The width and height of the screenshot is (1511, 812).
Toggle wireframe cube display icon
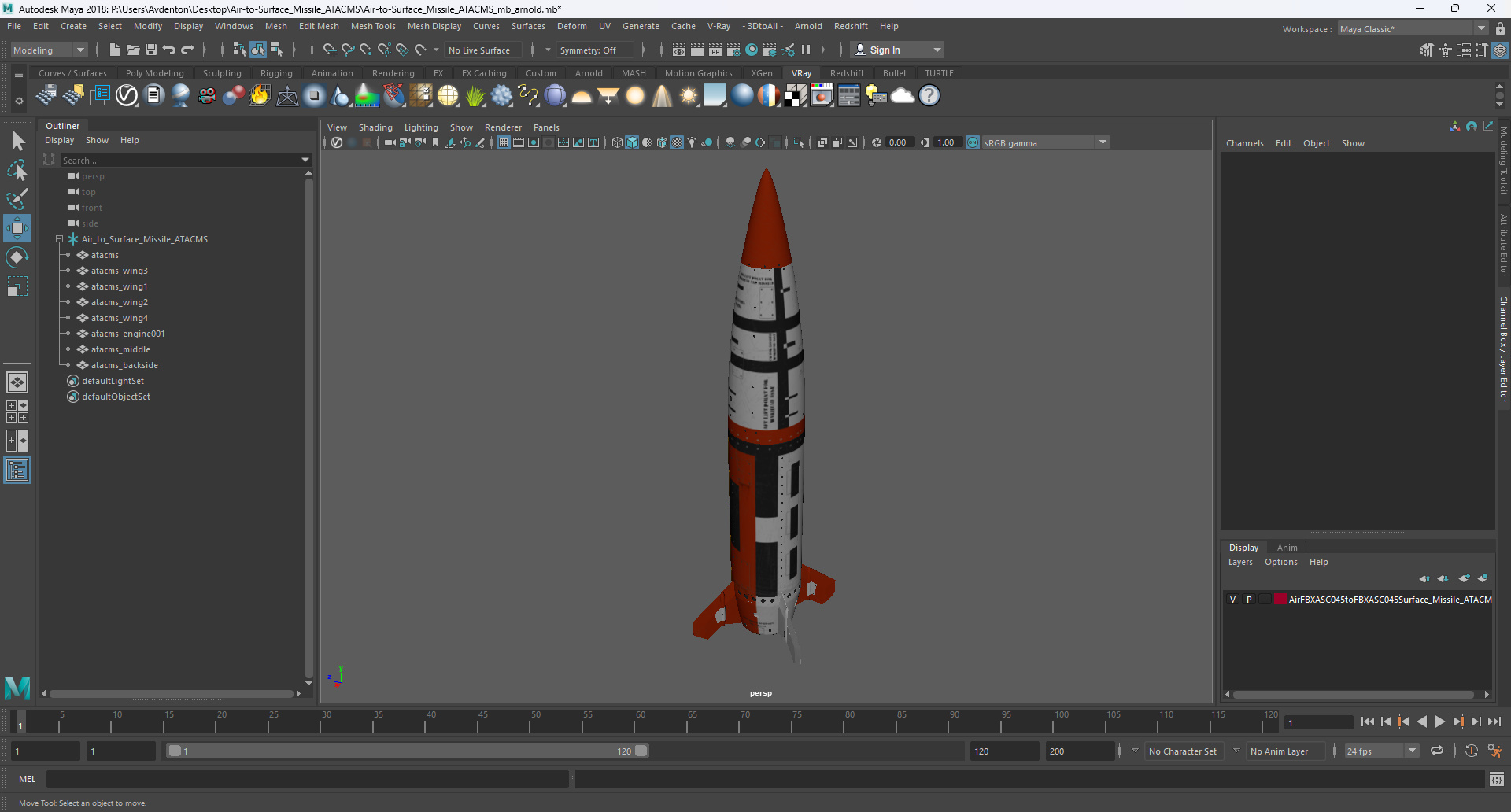(x=617, y=142)
